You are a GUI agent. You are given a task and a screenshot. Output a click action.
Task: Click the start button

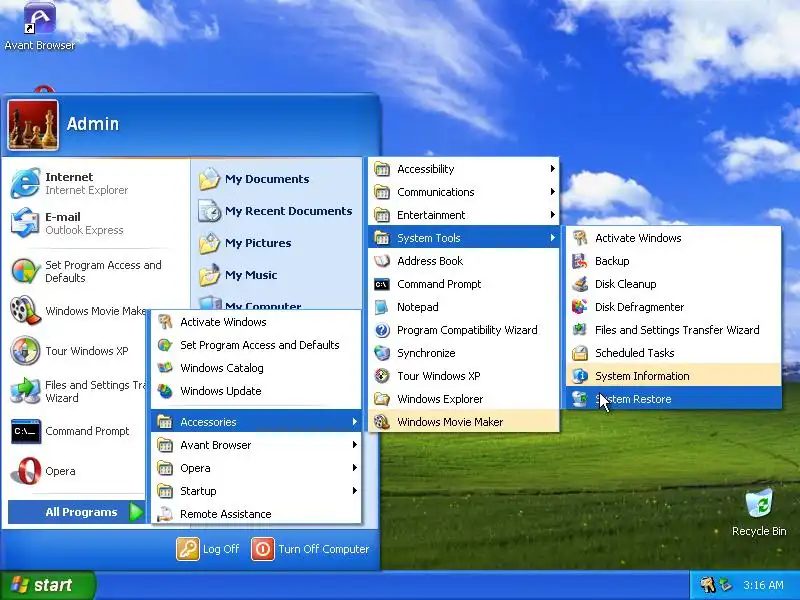(47, 585)
